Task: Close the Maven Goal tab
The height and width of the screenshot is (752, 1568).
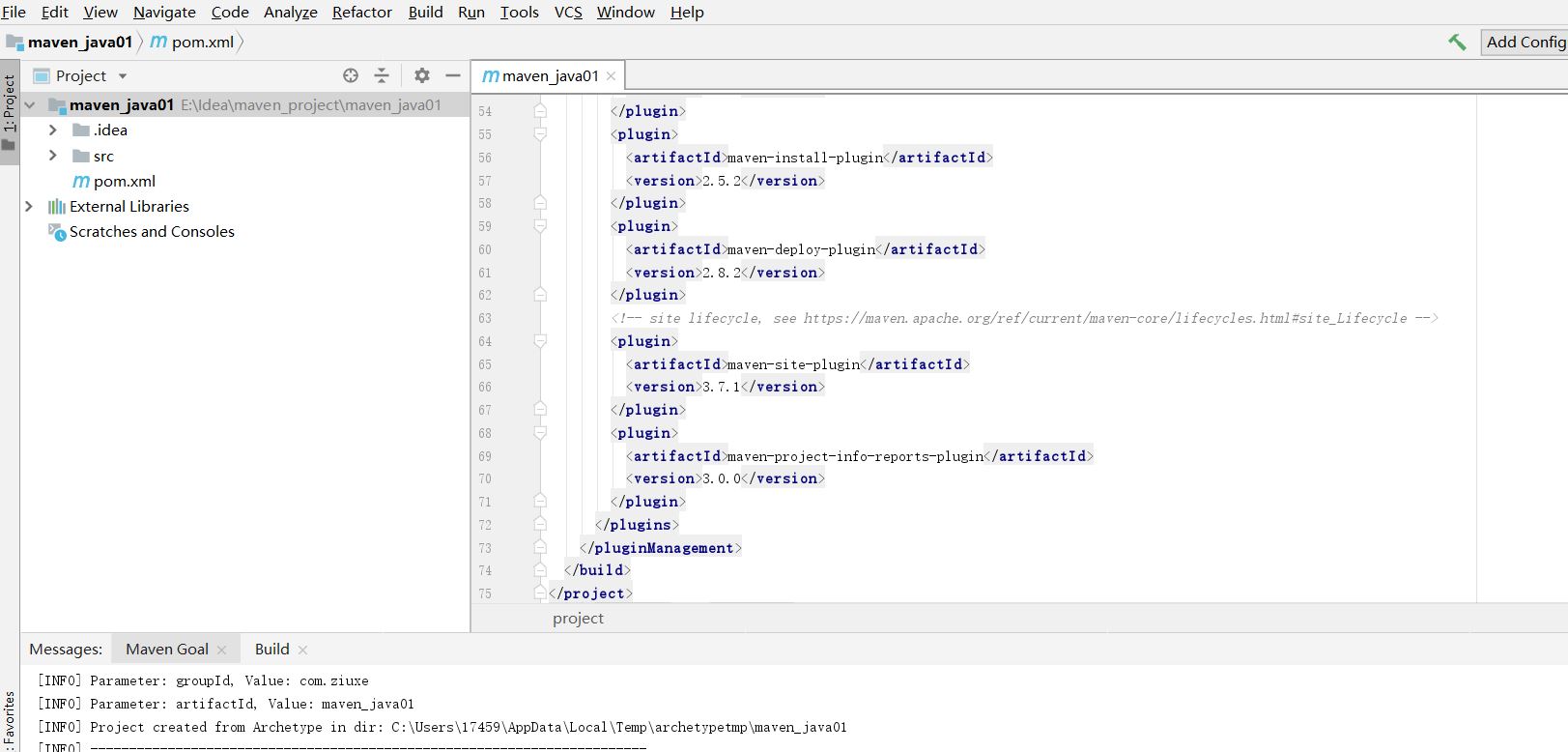Action: click(x=221, y=650)
